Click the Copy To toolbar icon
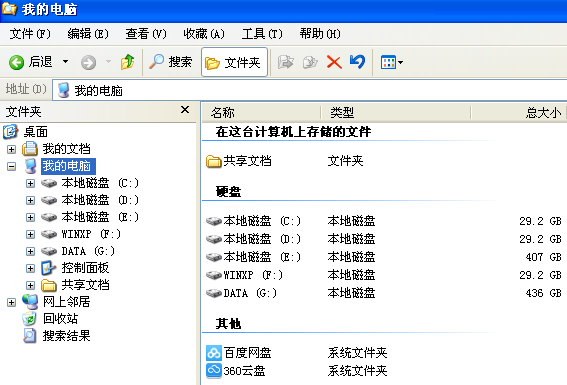Viewport: 567px width, 385px height. [x=310, y=62]
